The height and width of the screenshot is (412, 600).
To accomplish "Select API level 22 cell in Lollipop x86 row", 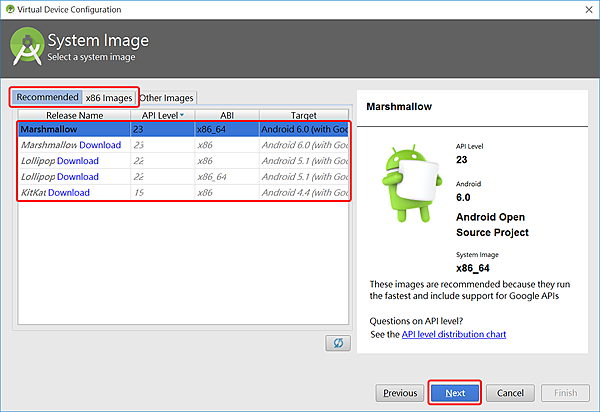I will click(163, 161).
